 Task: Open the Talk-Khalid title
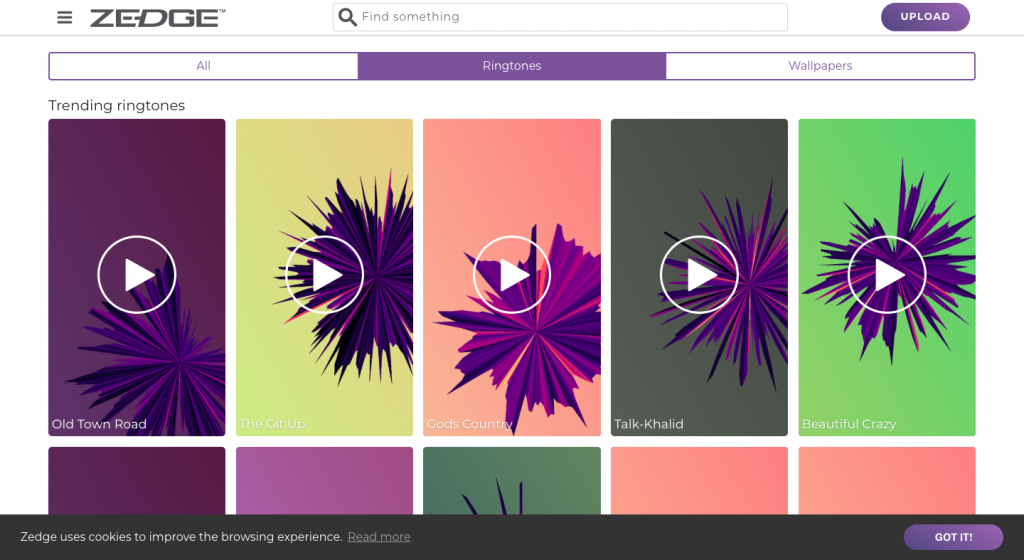648,424
